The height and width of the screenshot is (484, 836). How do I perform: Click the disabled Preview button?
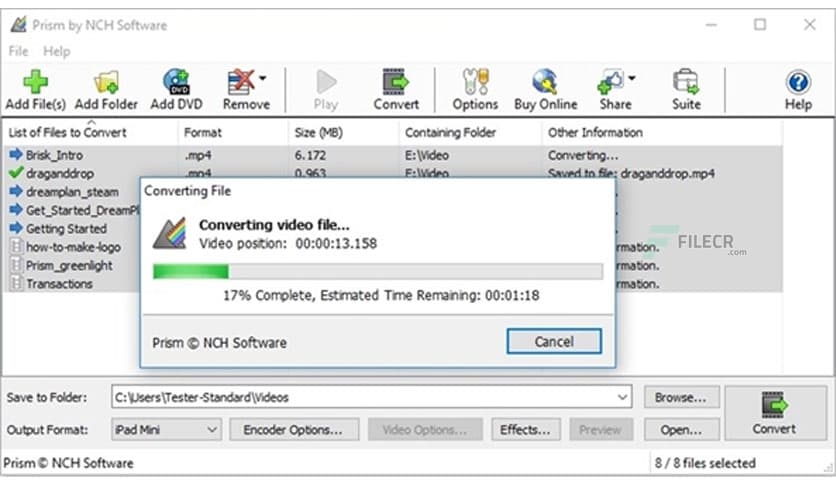(600, 429)
